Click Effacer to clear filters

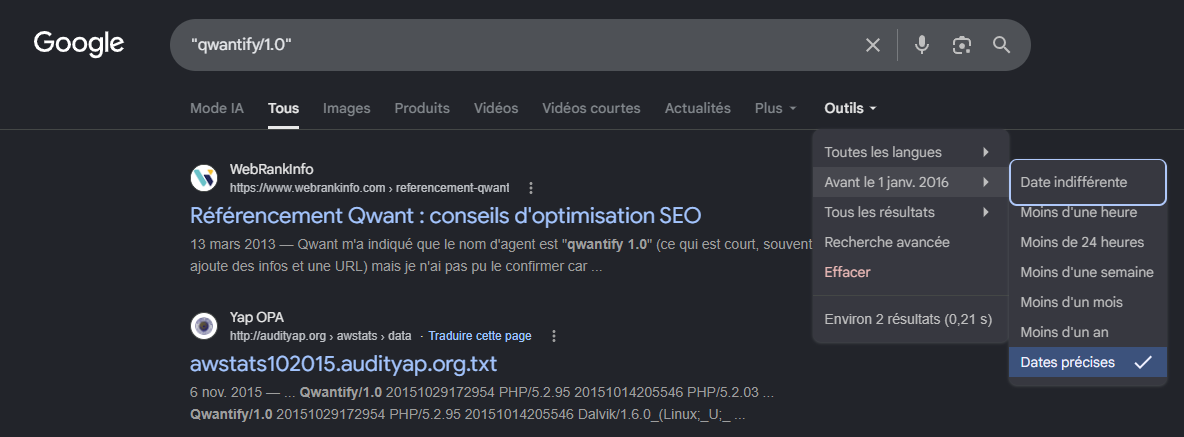coord(911,272)
